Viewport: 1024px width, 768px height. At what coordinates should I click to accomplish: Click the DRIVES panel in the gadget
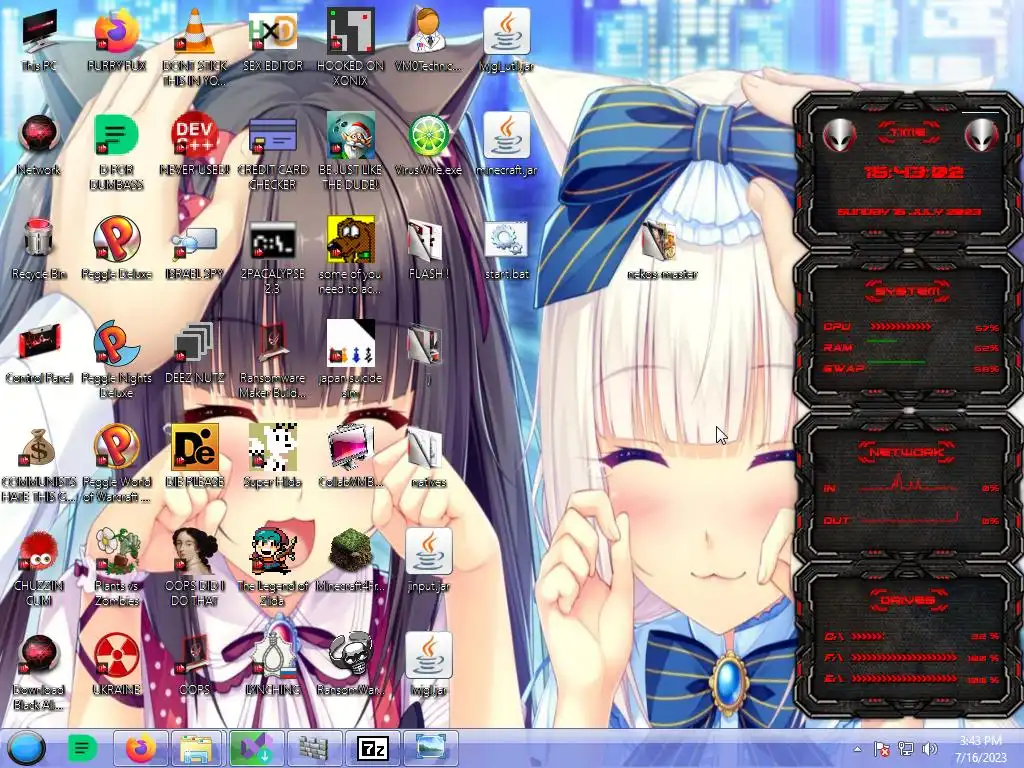click(908, 639)
